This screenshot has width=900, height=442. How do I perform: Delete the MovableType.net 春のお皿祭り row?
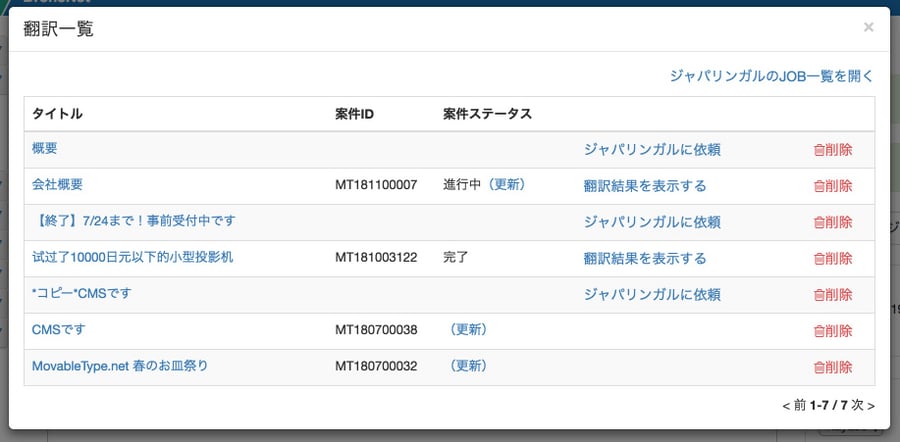point(833,367)
